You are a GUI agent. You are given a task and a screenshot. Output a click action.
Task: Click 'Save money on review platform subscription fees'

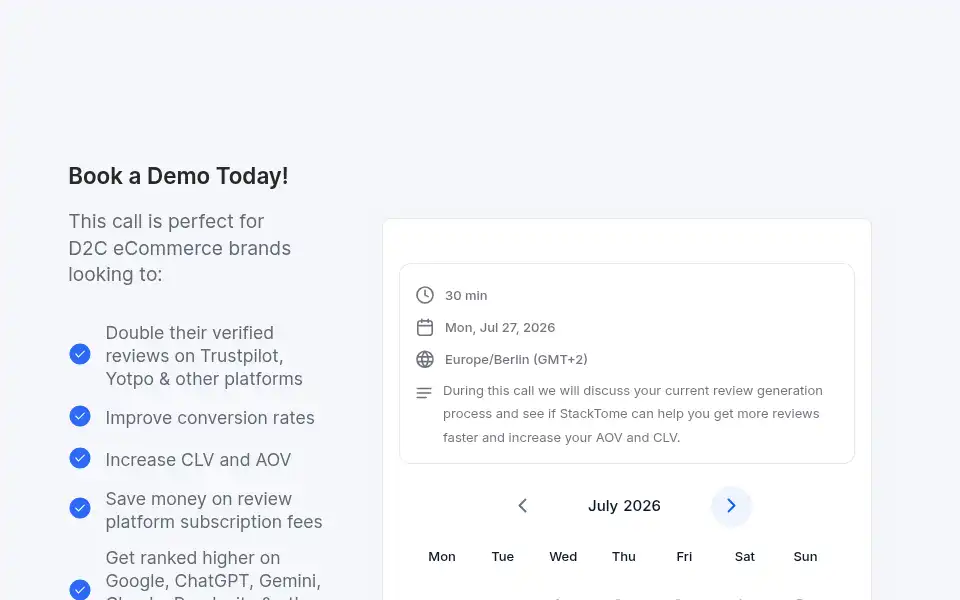214,510
